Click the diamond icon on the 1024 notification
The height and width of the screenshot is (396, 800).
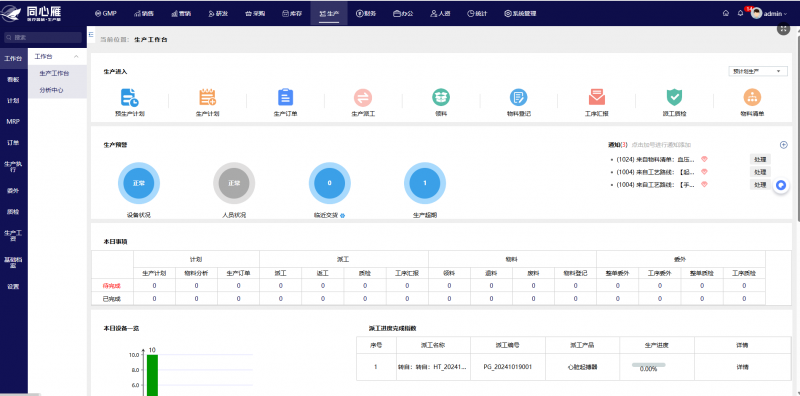pos(704,159)
